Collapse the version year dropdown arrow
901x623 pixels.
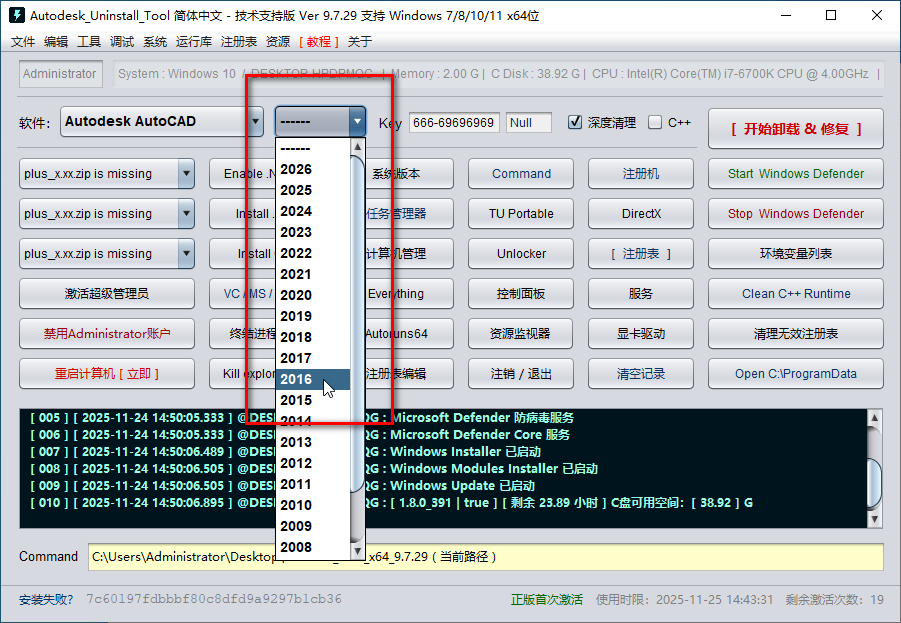357,121
